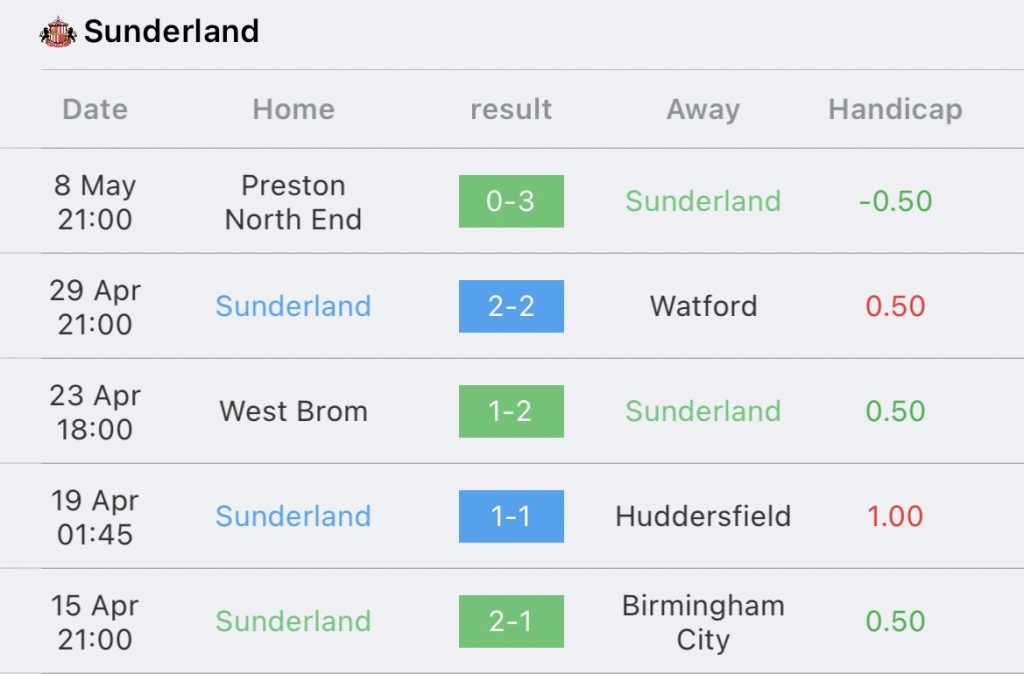
Task: Open the green 0-3 result badge
Action: (x=511, y=201)
